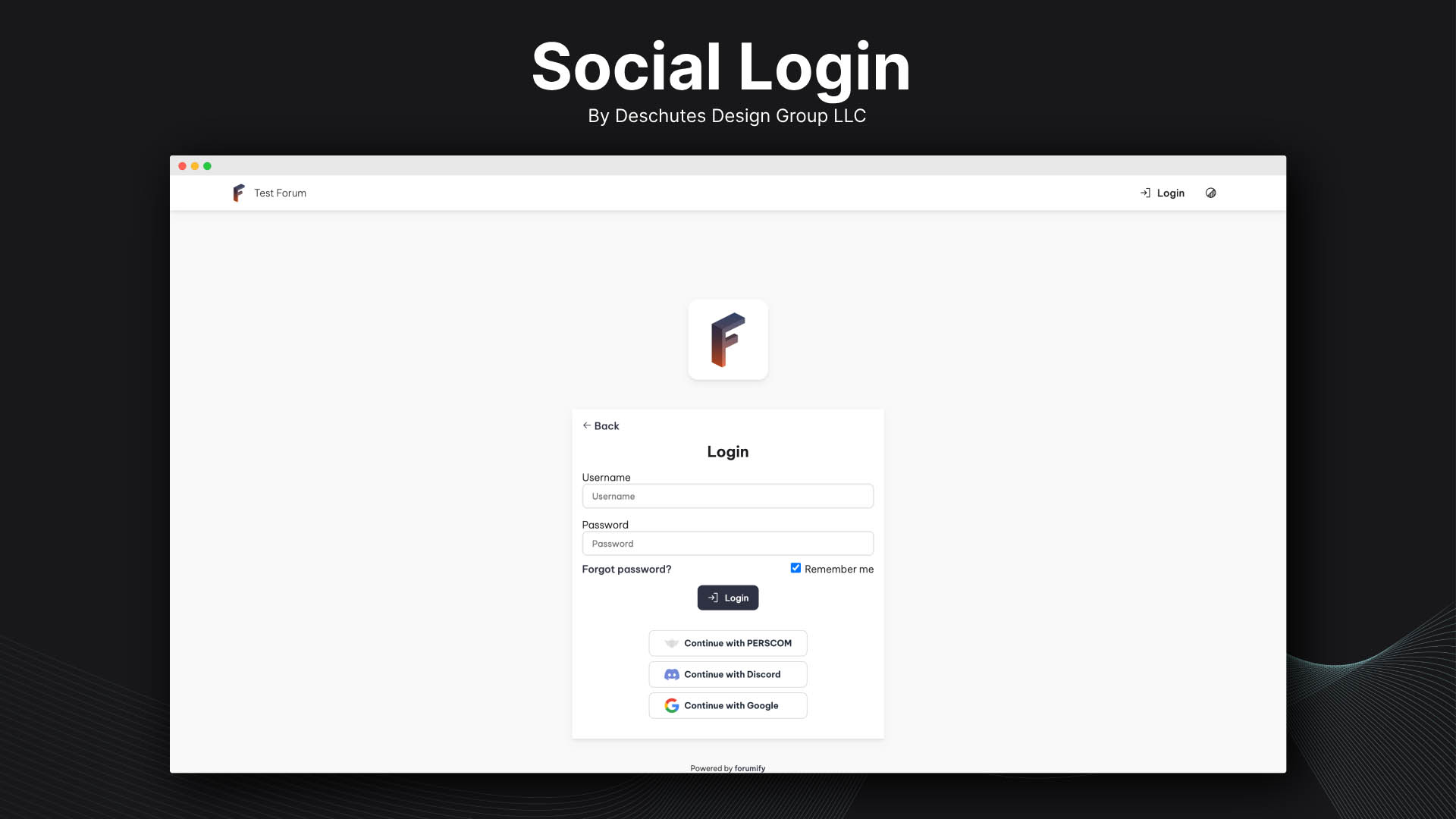The width and height of the screenshot is (1456, 819).
Task: Submit the dark Login button
Action: (728, 598)
